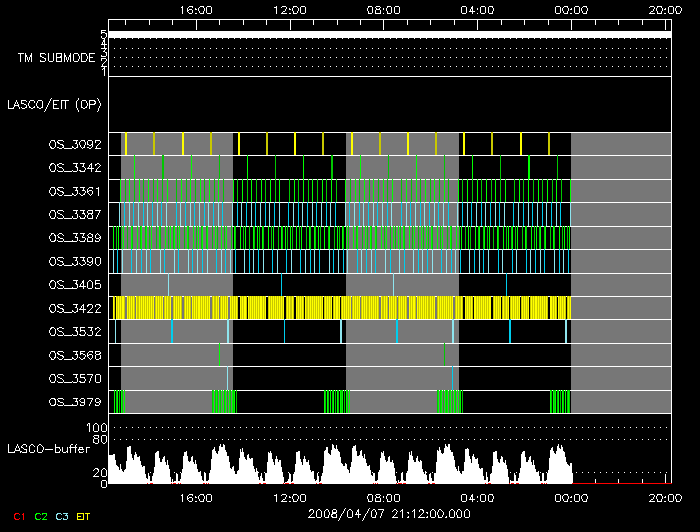Click the yellow OS_3422 timeline bar
The width and height of the screenshot is (700, 532).
click(x=340, y=307)
